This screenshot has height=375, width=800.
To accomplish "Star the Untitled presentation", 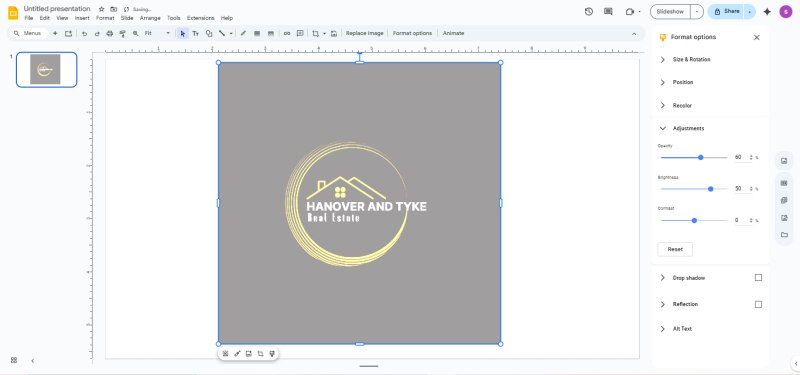I will click(x=102, y=9).
